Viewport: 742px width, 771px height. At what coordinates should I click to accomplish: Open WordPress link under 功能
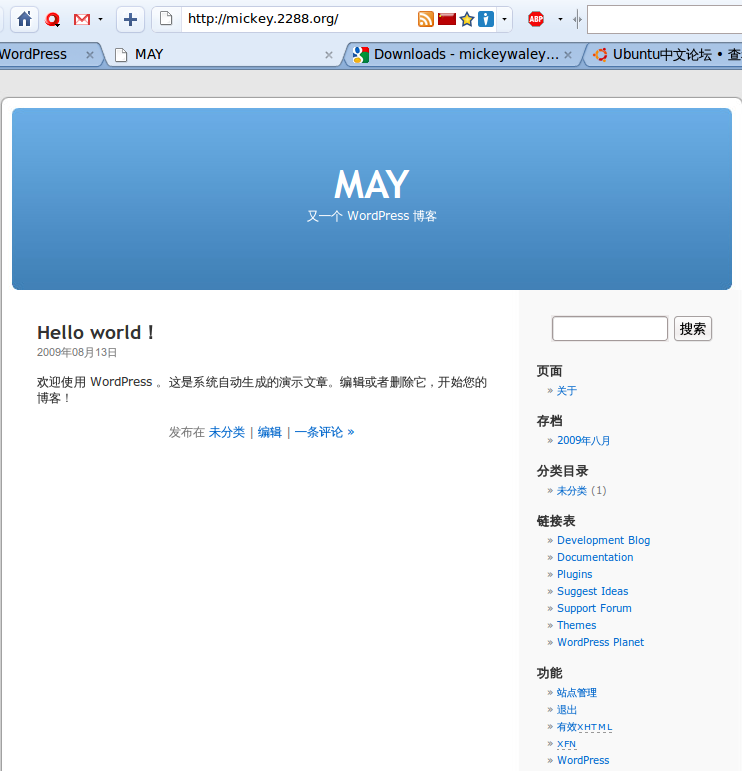[x=583, y=760]
